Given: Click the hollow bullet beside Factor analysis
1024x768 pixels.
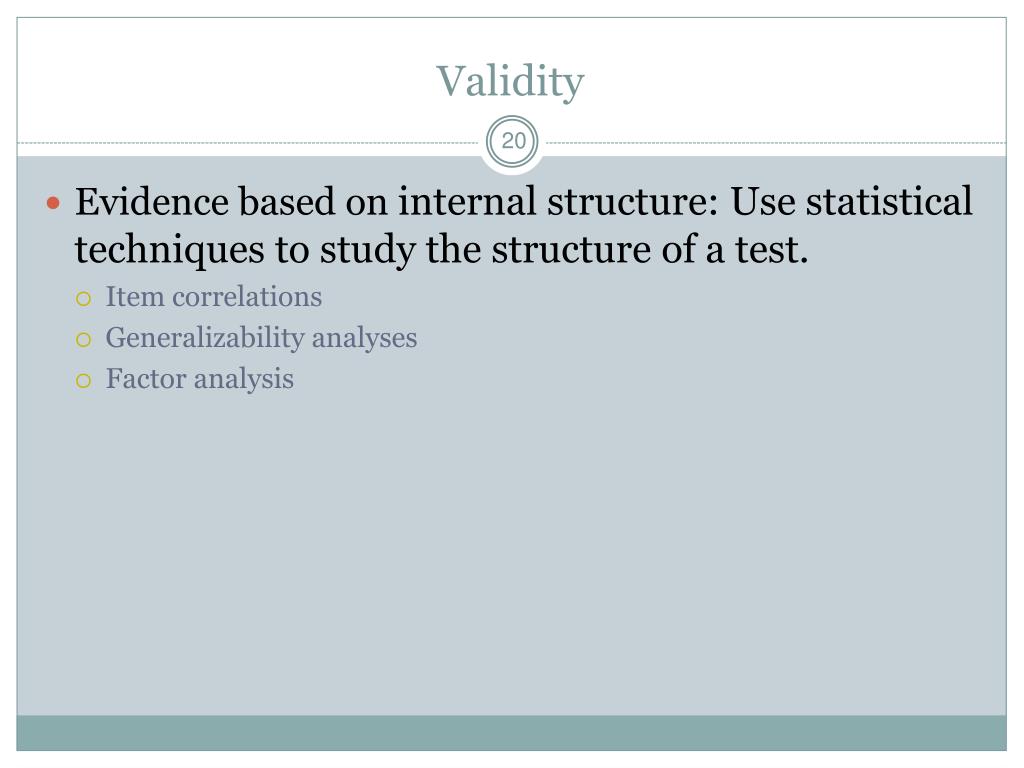Looking at the screenshot, I should pyautogui.click(x=83, y=381).
